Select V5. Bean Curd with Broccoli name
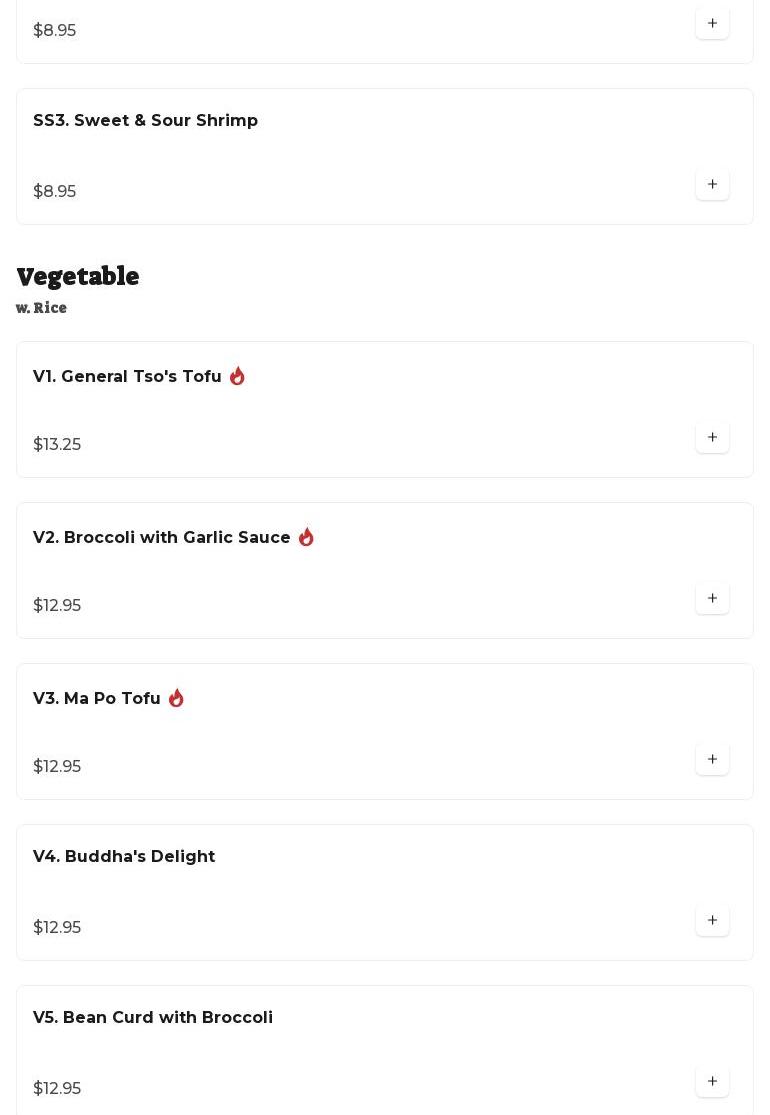The image size is (770, 1115). (153, 1018)
